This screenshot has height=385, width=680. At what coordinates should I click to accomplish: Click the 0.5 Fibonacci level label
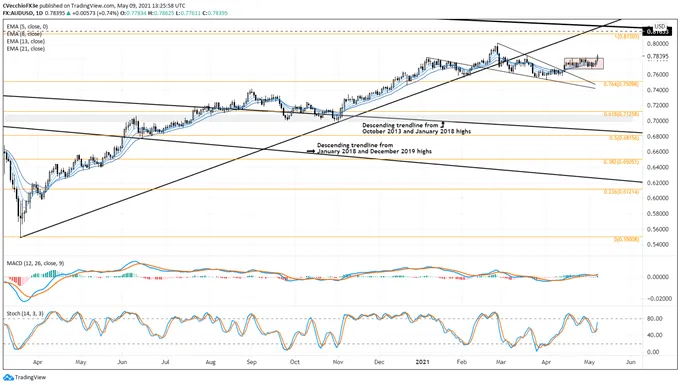coord(624,138)
